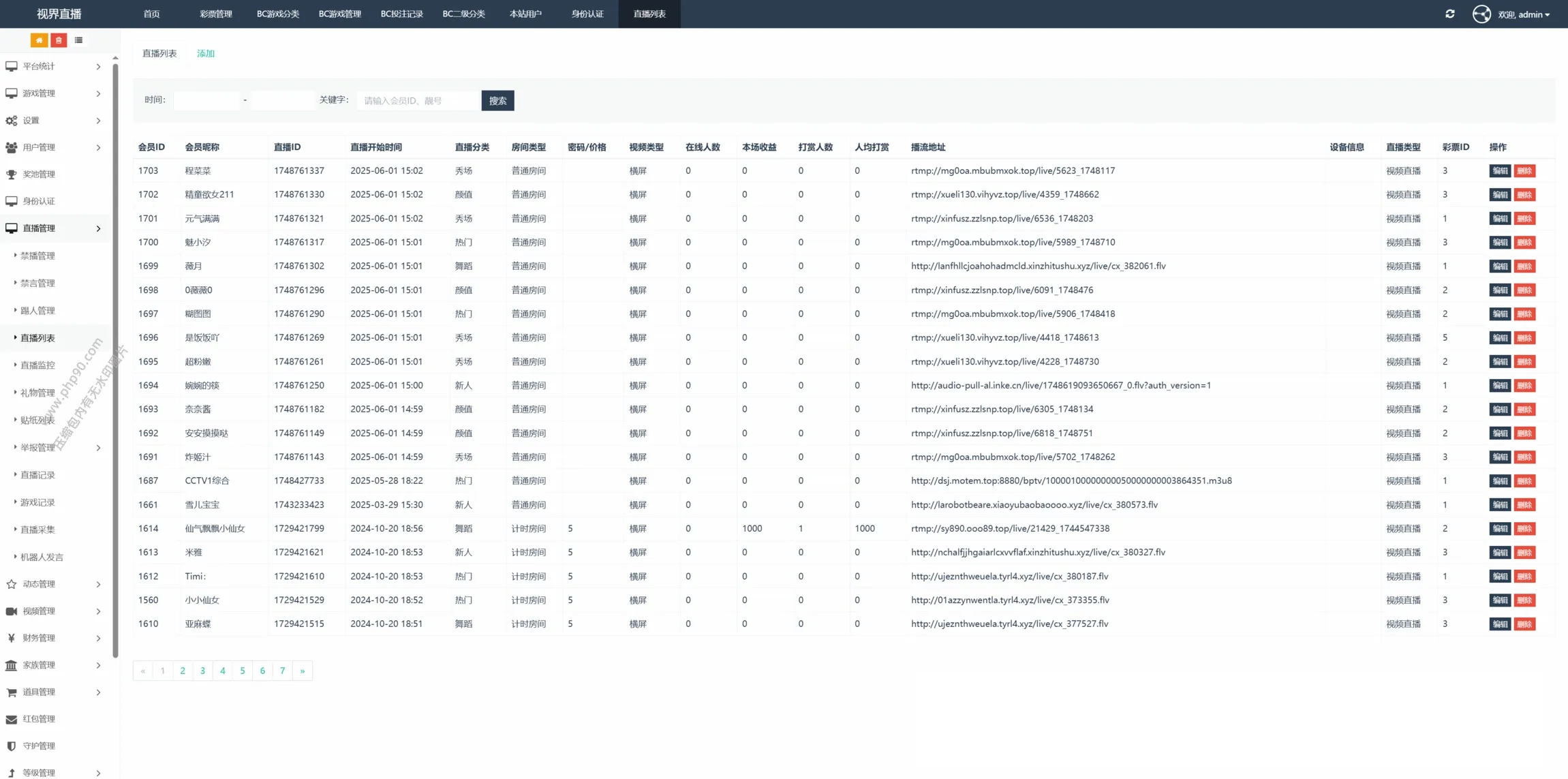Click 编辑 for member 1703 row
Viewport: 1568px width, 779px height.
(1499, 171)
